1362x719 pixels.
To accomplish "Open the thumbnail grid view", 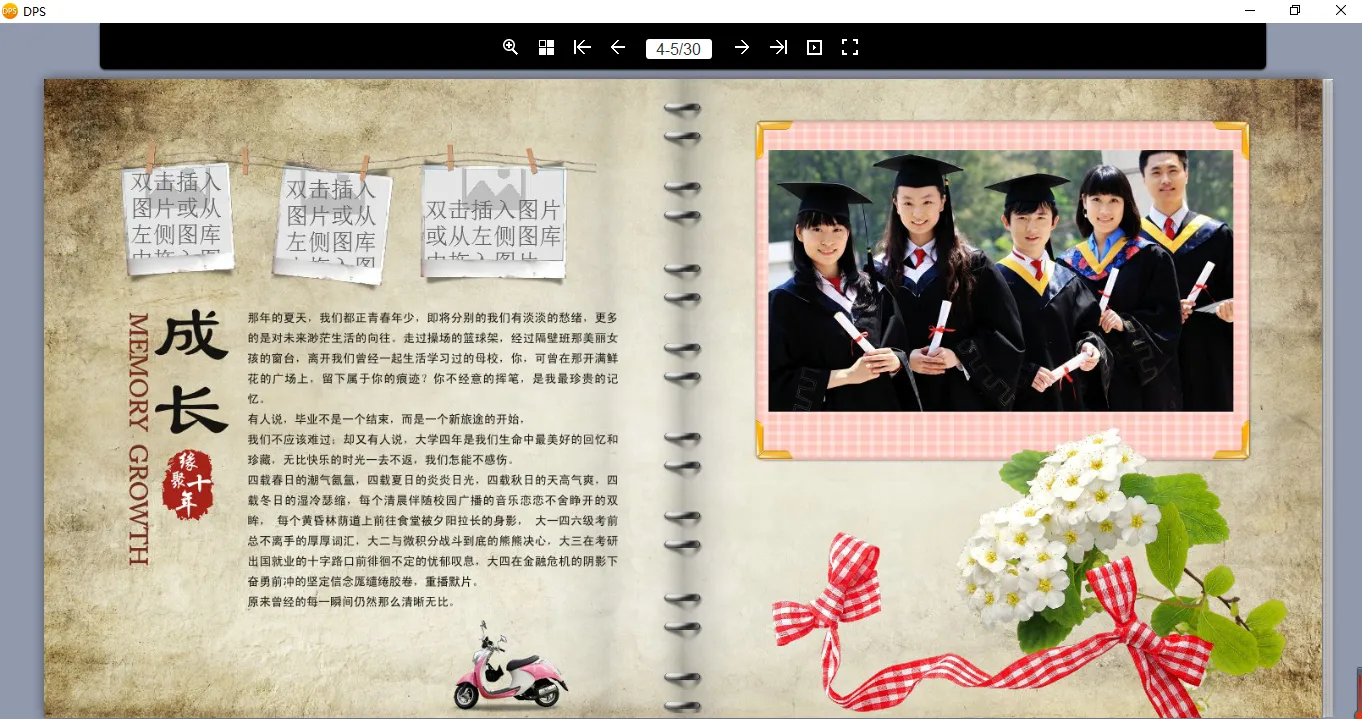I will pyautogui.click(x=546, y=47).
